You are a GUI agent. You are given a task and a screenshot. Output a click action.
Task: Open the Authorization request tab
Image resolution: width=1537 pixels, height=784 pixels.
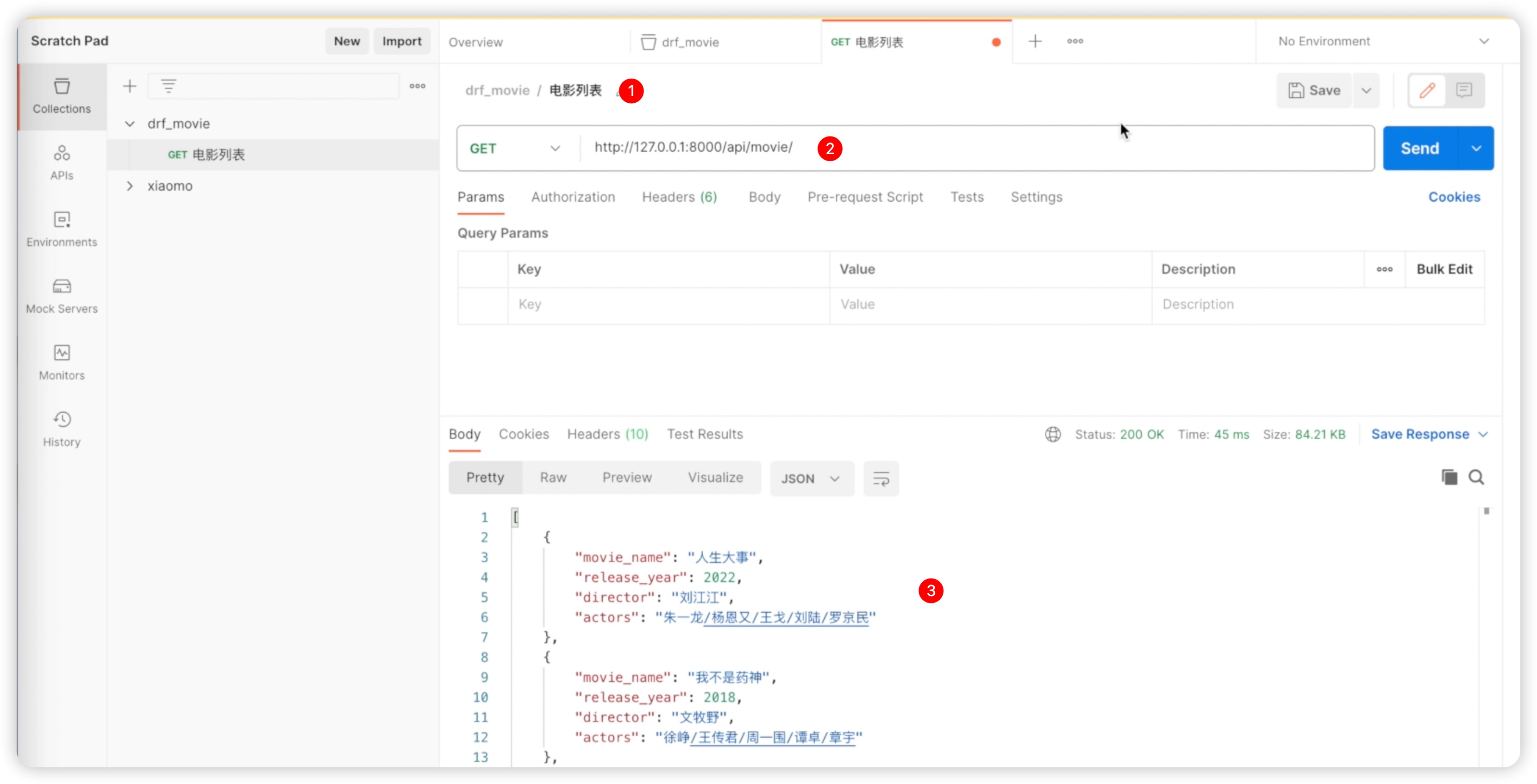(573, 197)
